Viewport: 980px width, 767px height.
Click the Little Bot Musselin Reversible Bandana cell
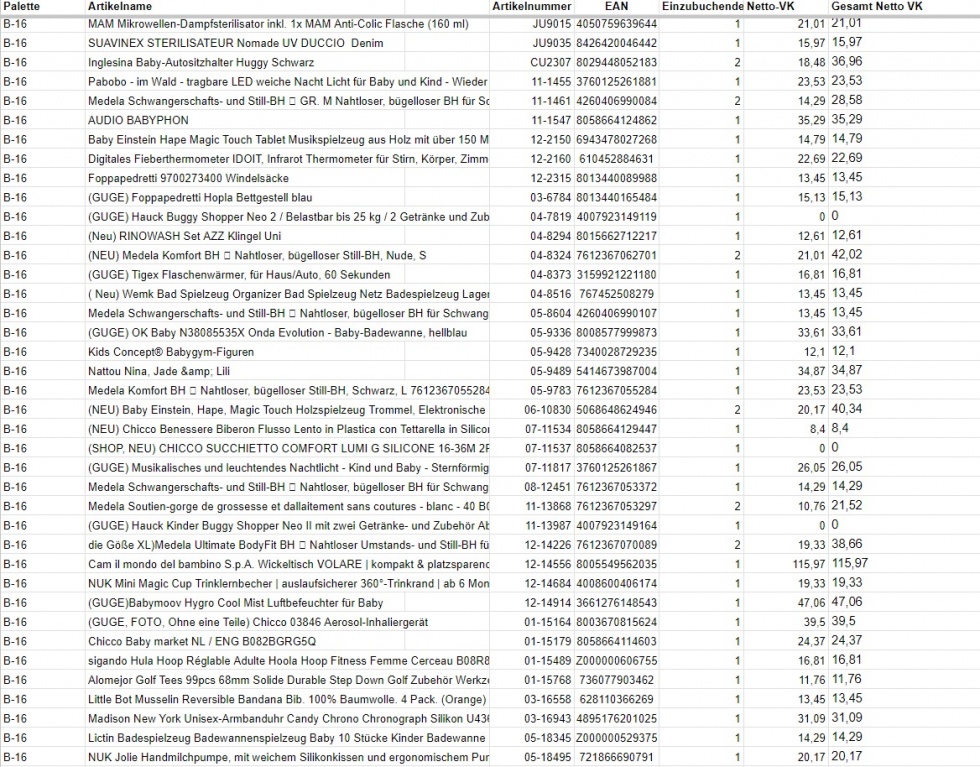click(x=287, y=699)
